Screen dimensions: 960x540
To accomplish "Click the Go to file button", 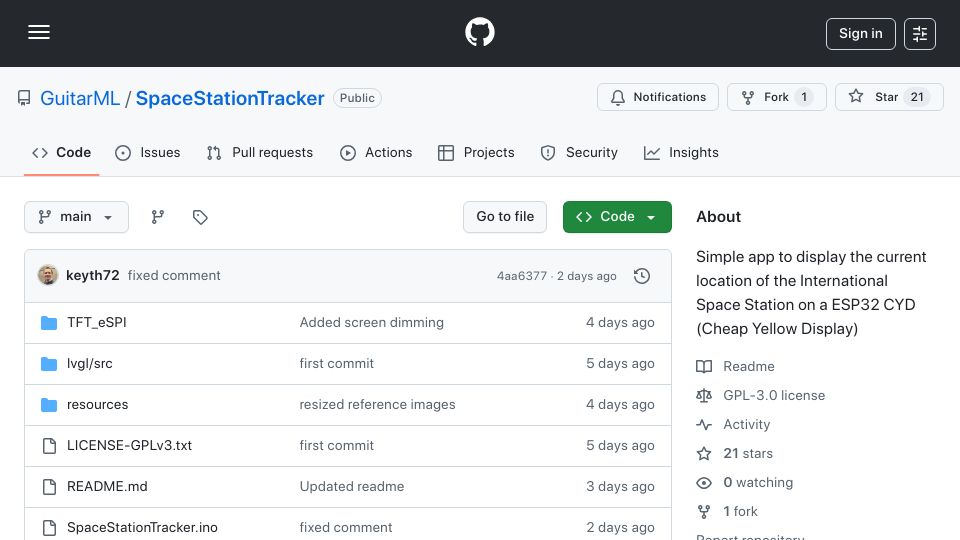I will click(504, 217).
